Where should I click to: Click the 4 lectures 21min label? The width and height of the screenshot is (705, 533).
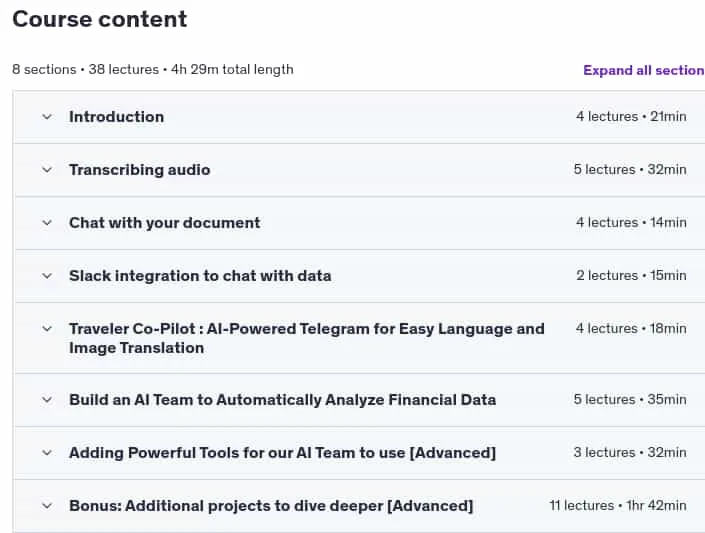(631, 116)
